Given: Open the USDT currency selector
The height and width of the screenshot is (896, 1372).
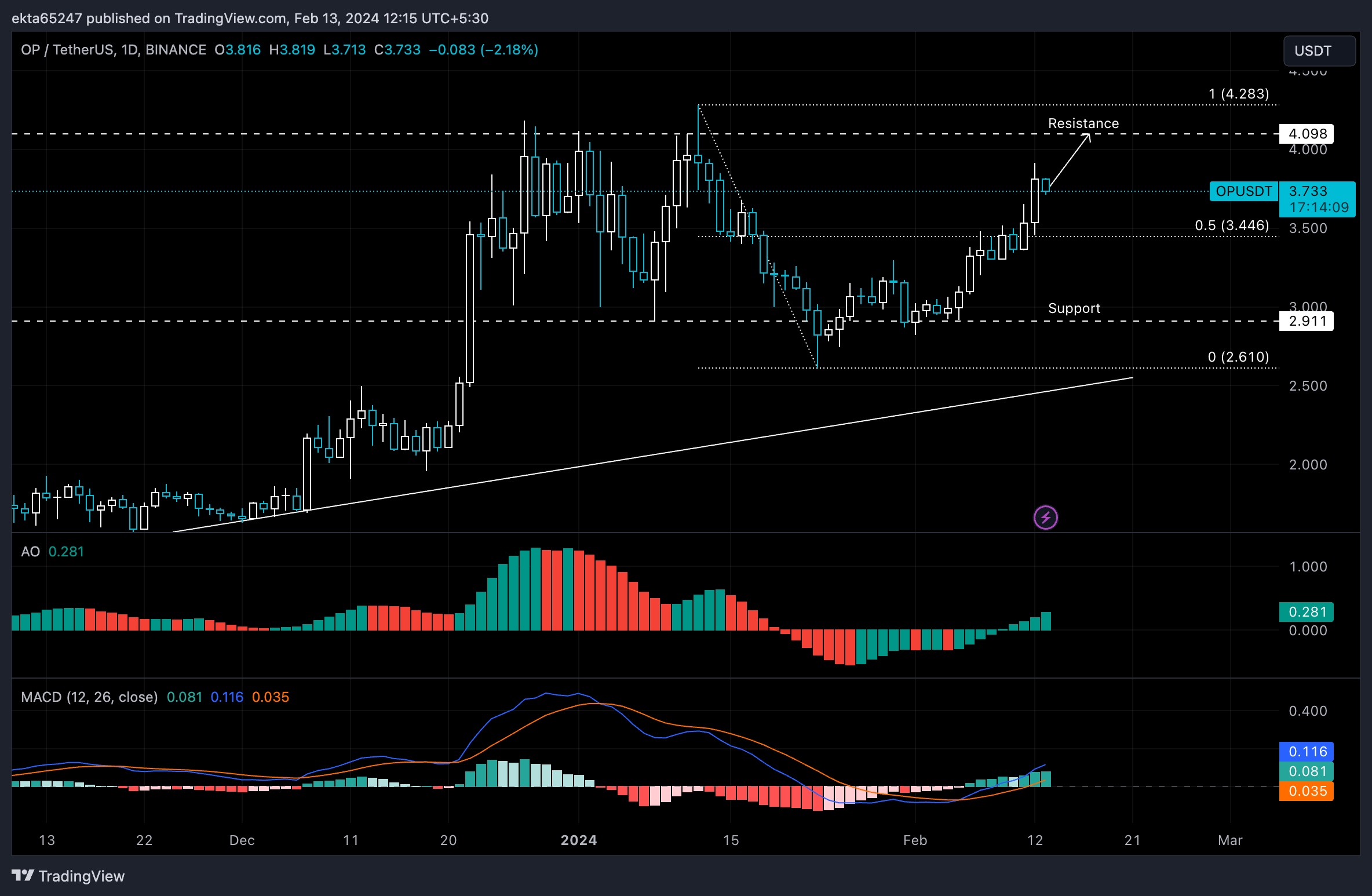Looking at the screenshot, I should pyautogui.click(x=1319, y=51).
